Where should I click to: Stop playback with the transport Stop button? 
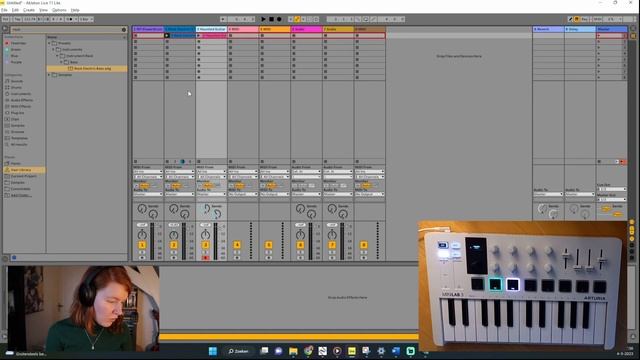tap(271, 19)
